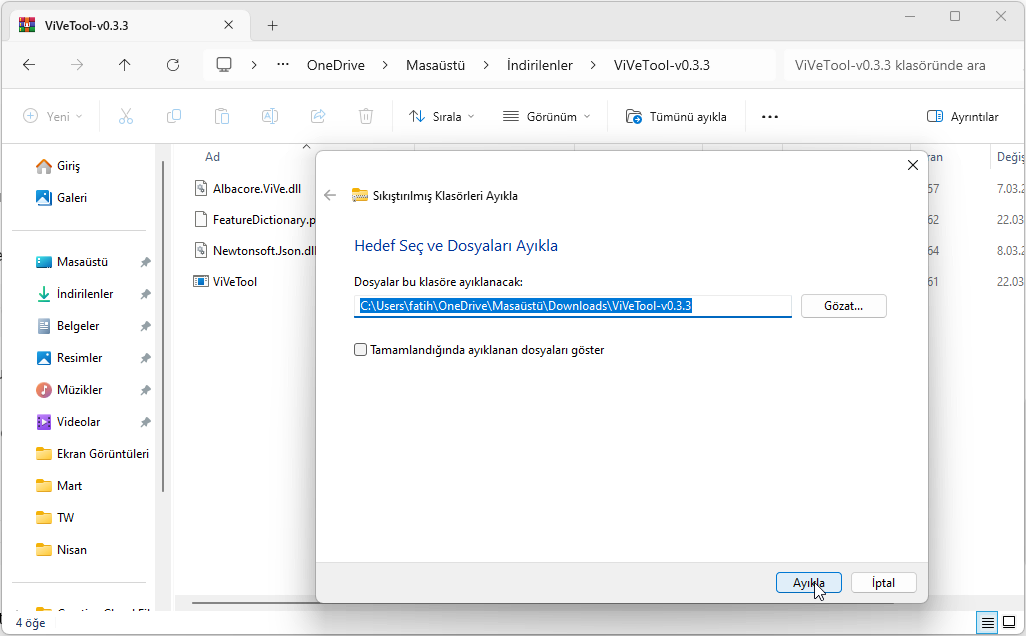
Task: Click the Share icon
Action: tap(317, 116)
